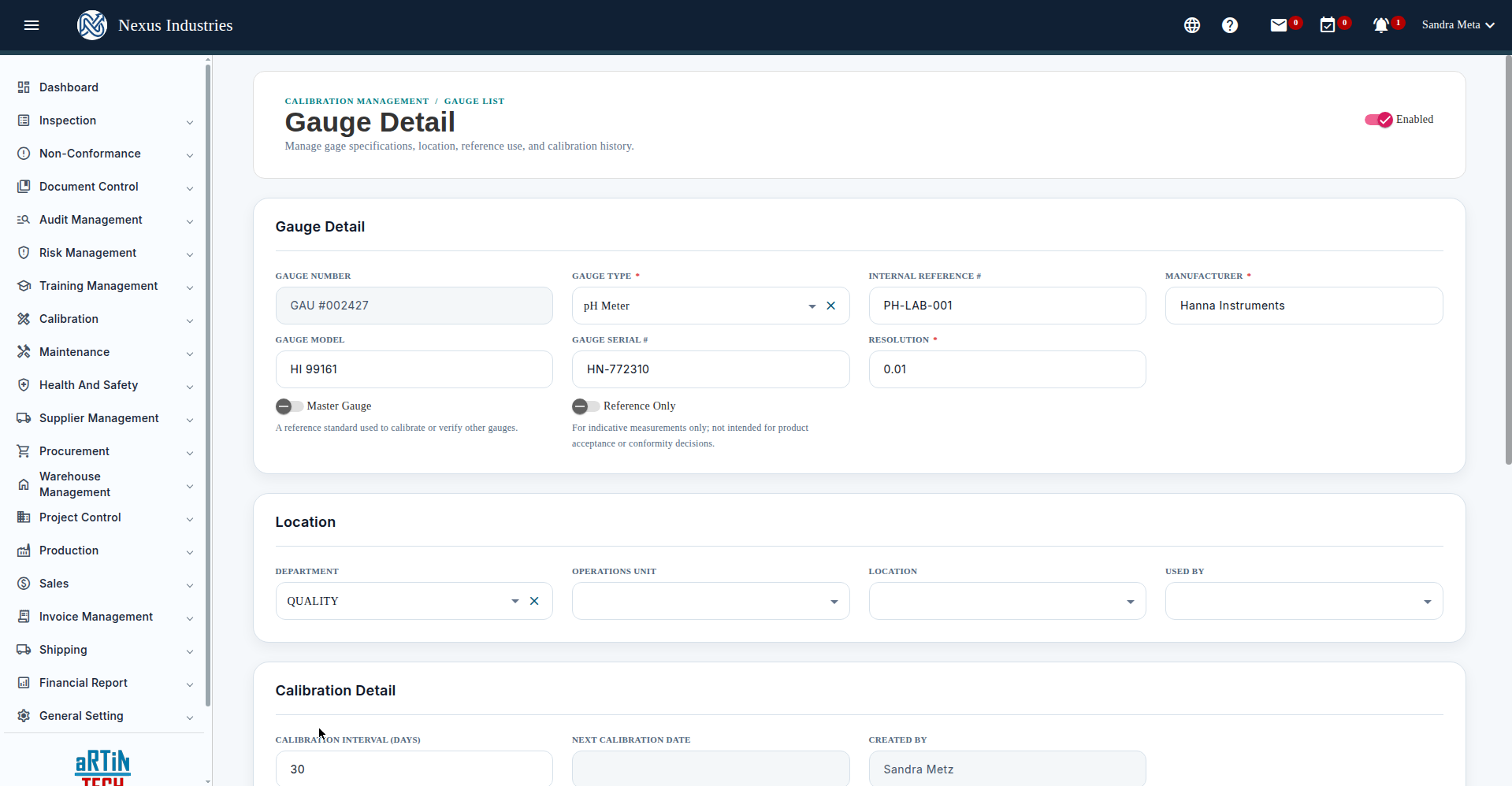Open the help question mark icon
This screenshot has height=786, width=1512.
tap(1230, 25)
